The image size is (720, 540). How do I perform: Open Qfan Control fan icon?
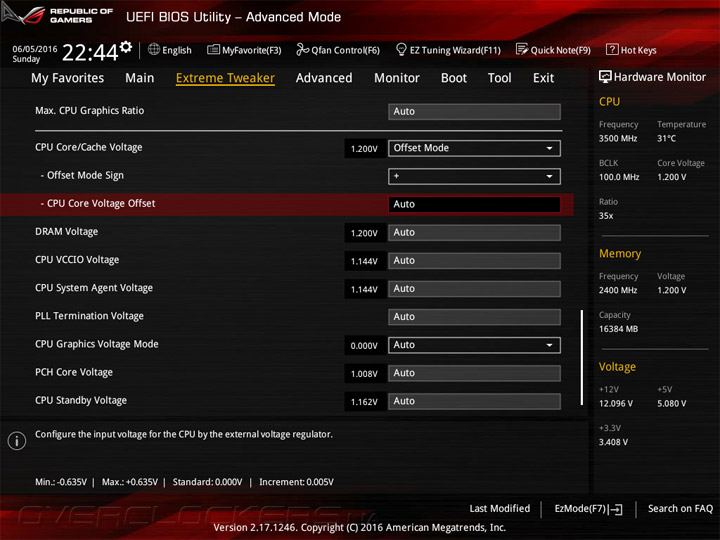tap(302, 49)
